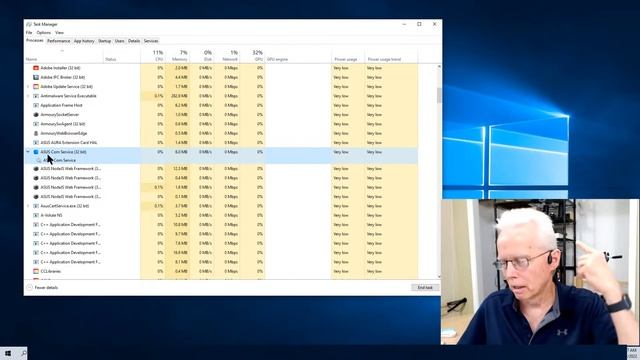Open taskbar search magnifier icon
640x360 pixels.
pos(24,353)
